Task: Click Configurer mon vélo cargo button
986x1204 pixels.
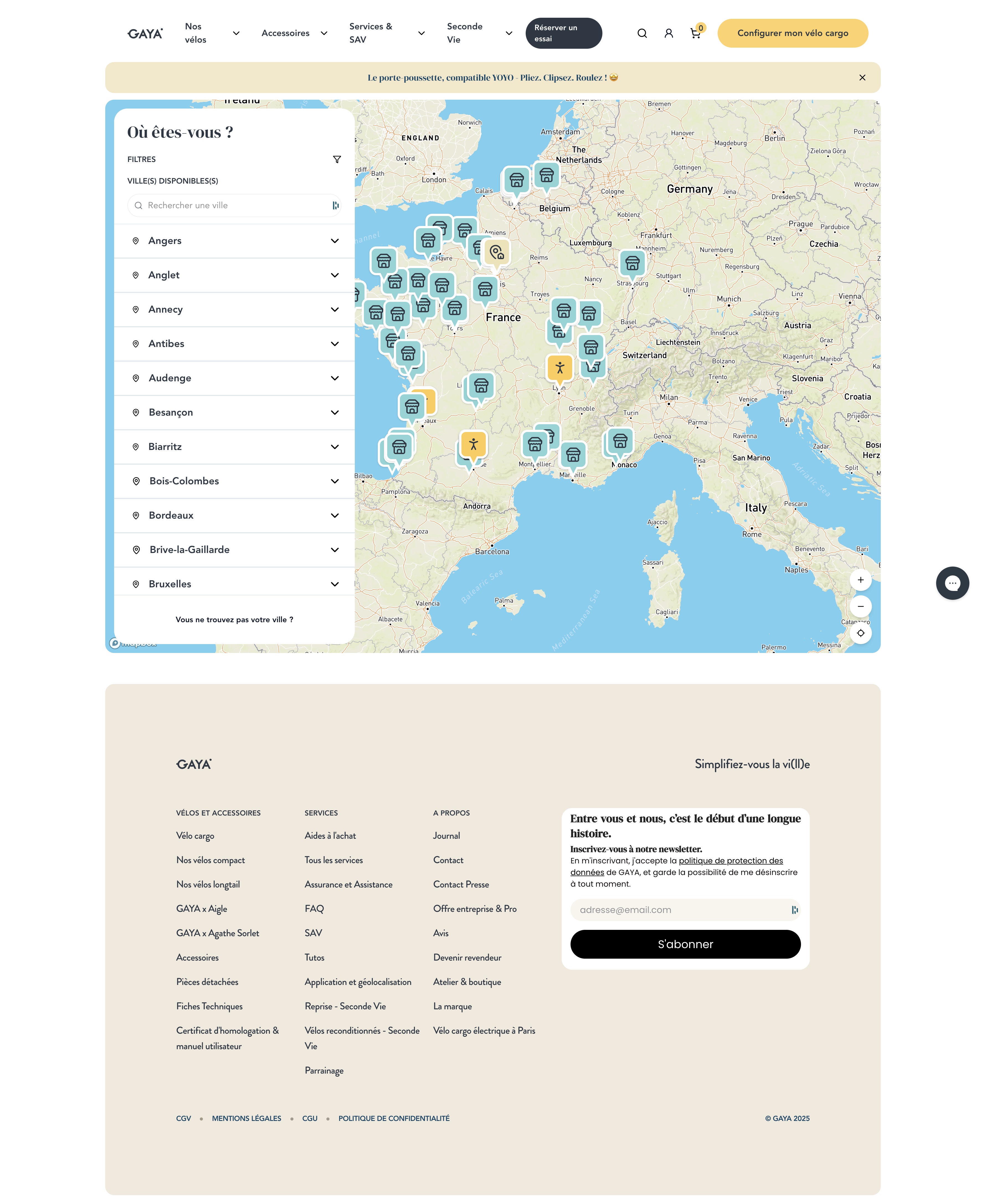Action: [792, 33]
